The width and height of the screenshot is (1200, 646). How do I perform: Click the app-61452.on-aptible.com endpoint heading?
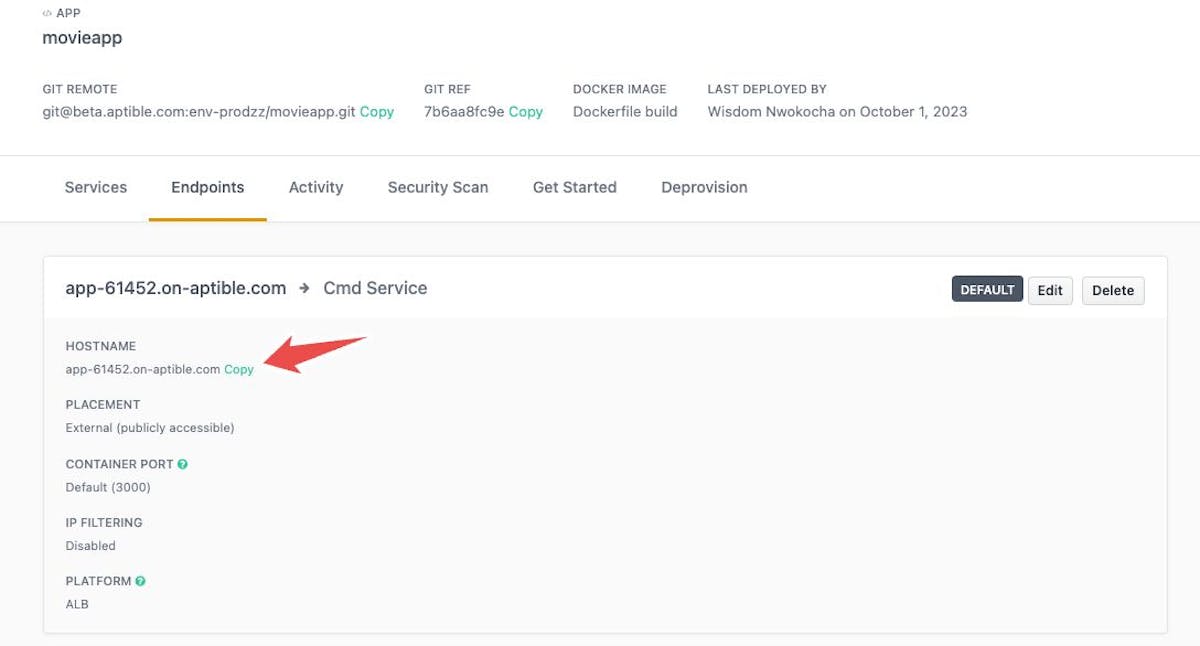(176, 288)
